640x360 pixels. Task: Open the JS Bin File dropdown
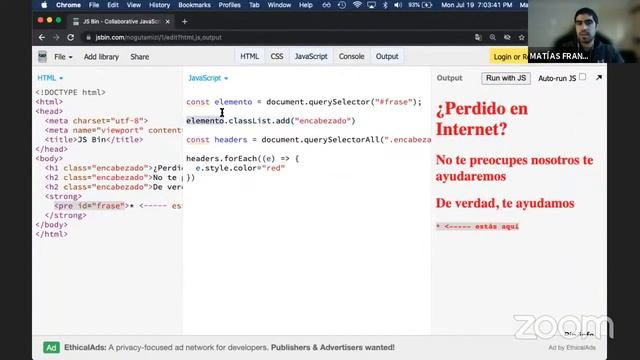pyautogui.click(x=63, y=57)
